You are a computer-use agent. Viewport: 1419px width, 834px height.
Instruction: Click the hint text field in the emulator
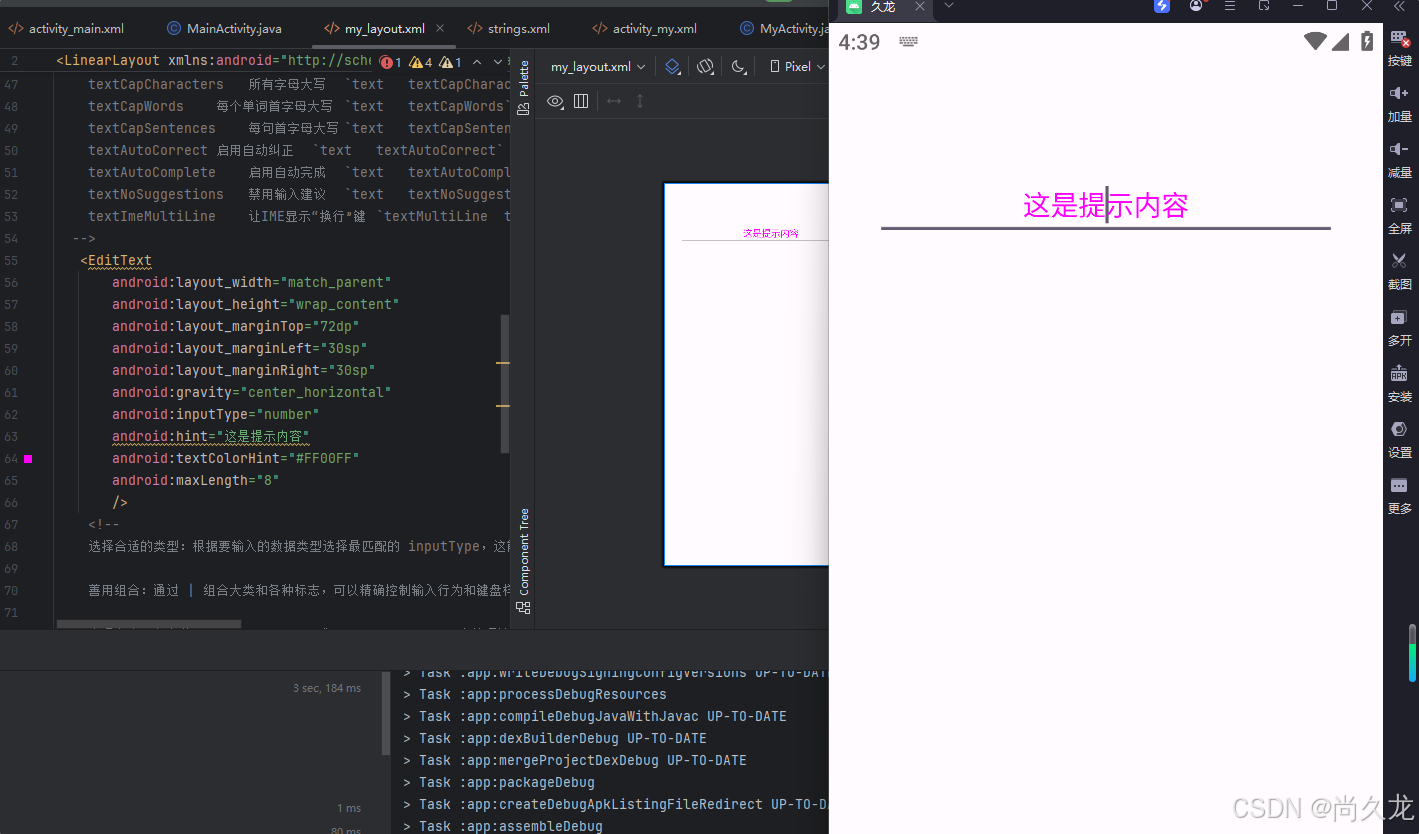click(x=1105, y=207)
